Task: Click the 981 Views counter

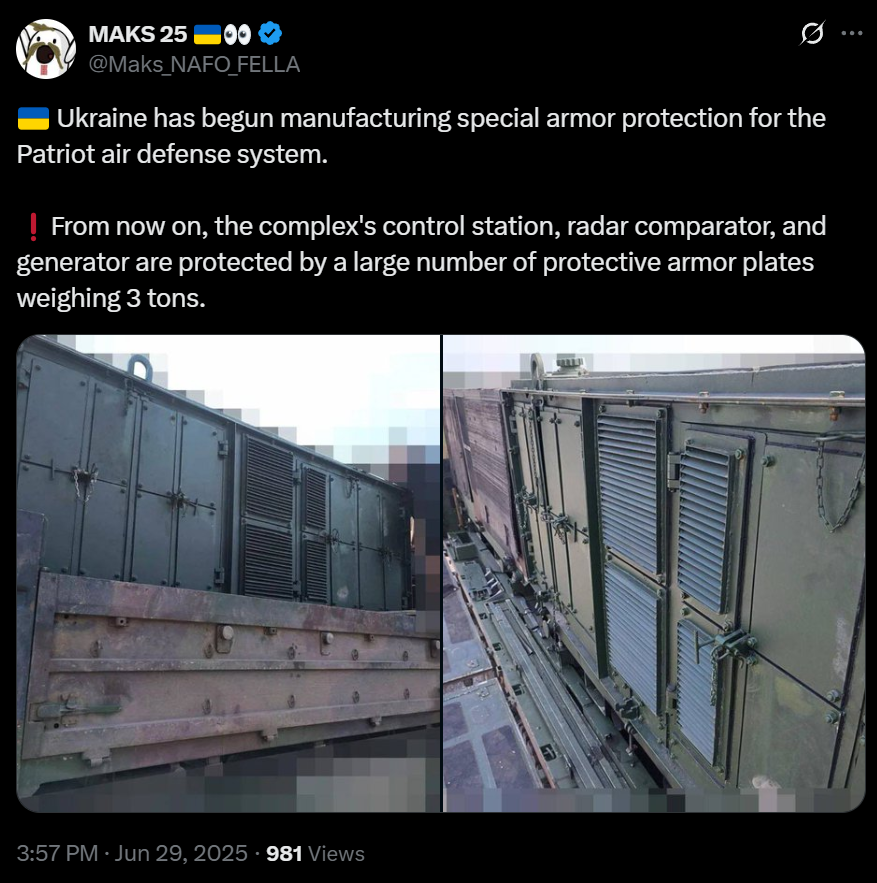Action: (x=315, y=853)
